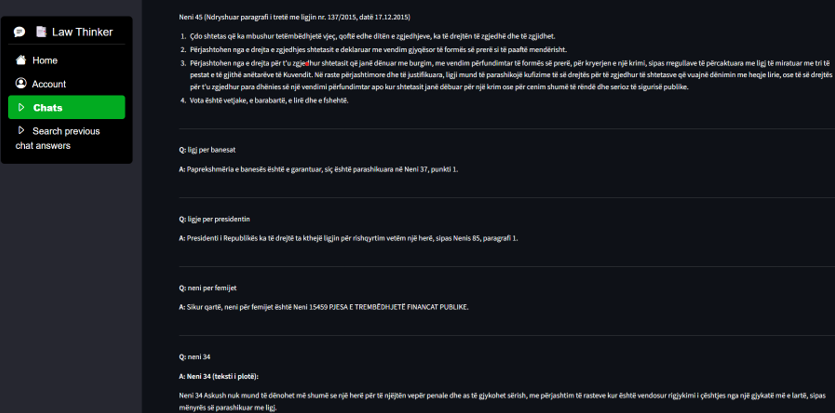Click the answer about Paprekshmëria e banesës

(318, 169)
